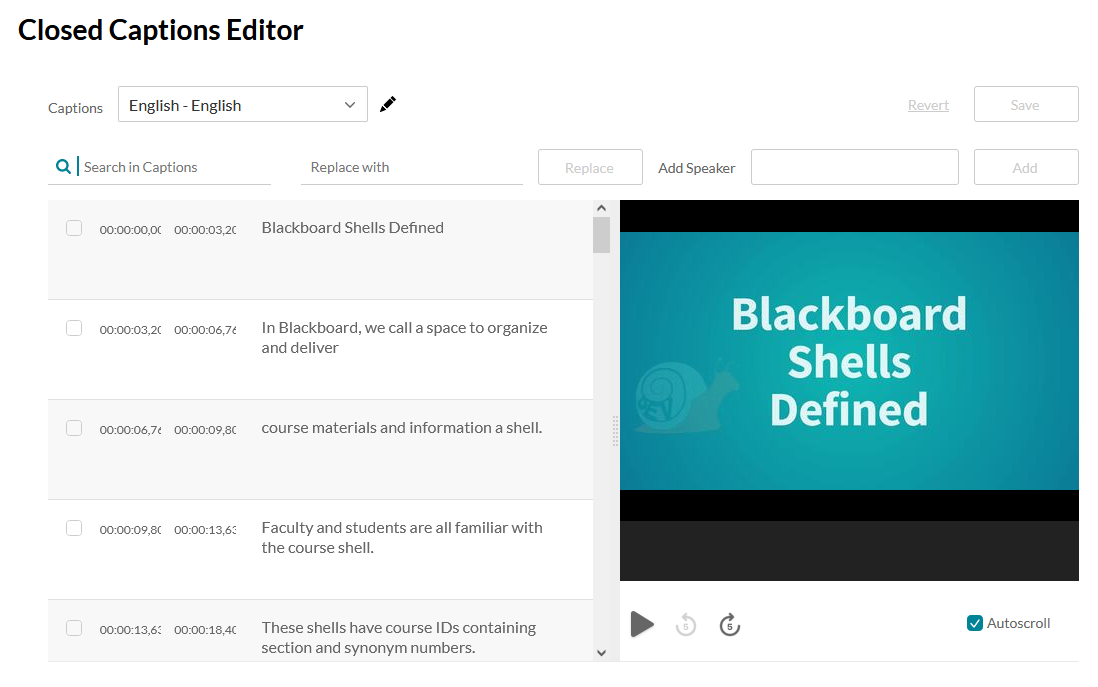
Task: Click caption text 'Blackboard Shells Defined'
Action: (352, 228)
